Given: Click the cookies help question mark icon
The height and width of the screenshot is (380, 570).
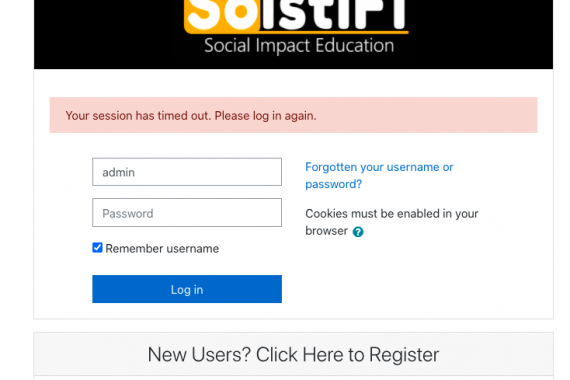Looking at the screenshot, I should point(358,232).
